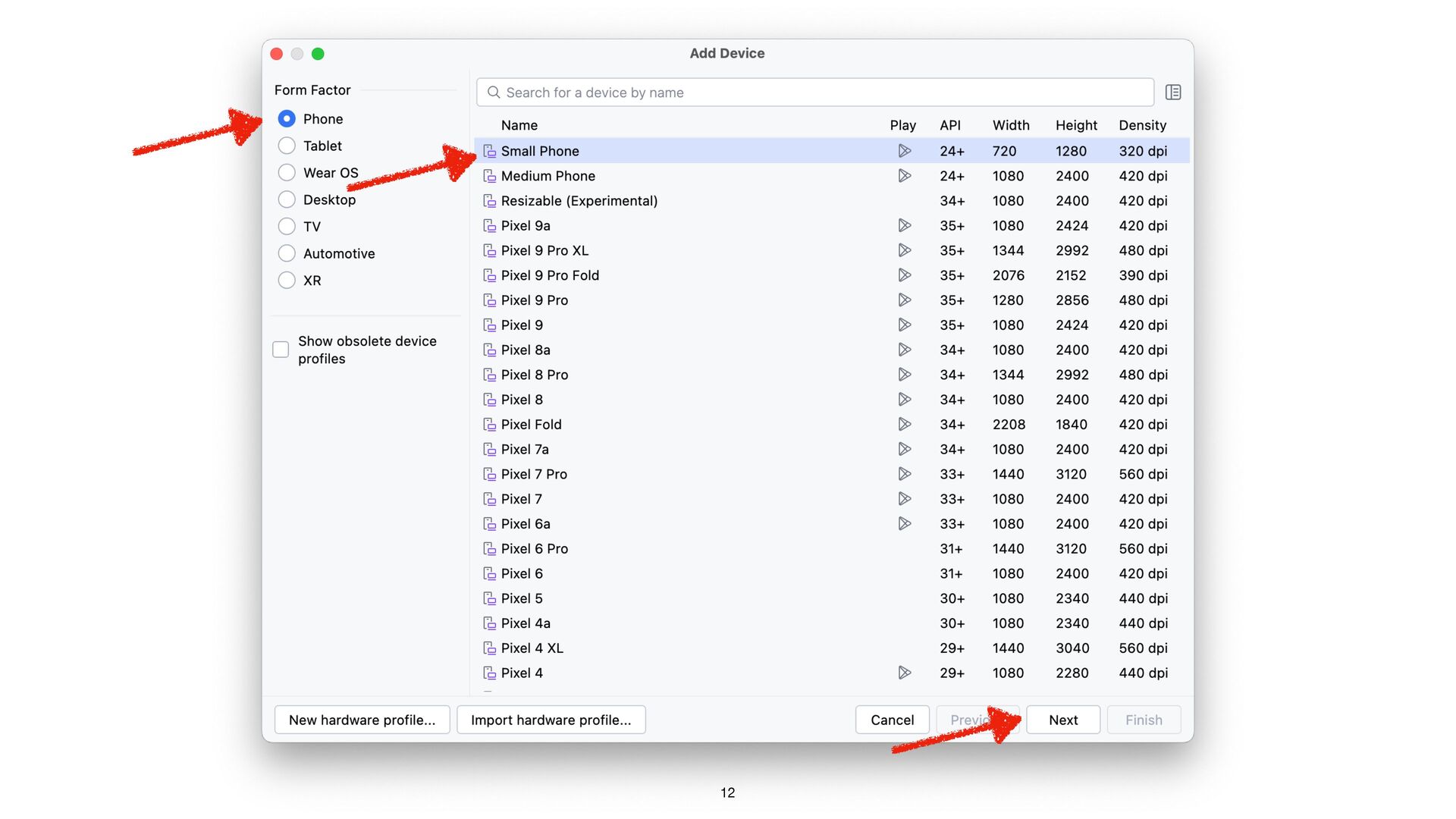
Task: Sort by the Height column header
Action: point(1076,125)
